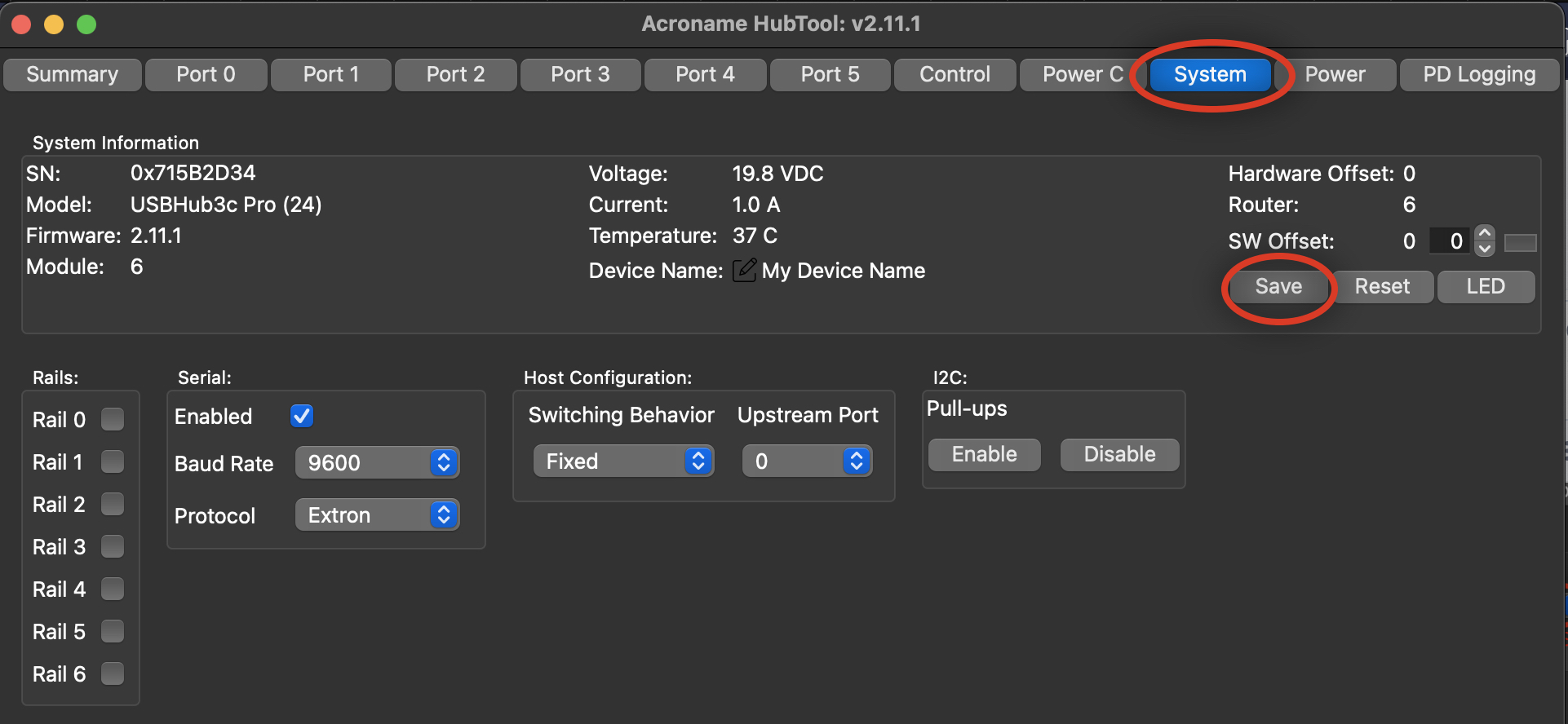The width and height of the screenshot is (1568, 724).
Task: Click the Save button
Action: tap(1279, 286)
